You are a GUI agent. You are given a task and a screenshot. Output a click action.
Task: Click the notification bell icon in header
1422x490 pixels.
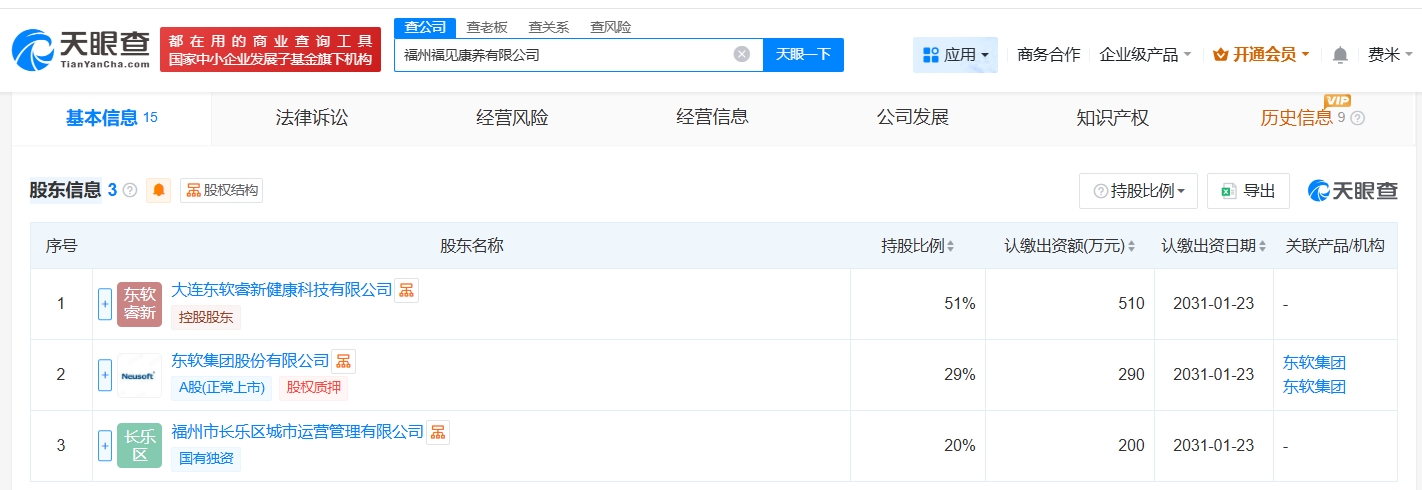pyautogui.click(x=1340, y=55)
